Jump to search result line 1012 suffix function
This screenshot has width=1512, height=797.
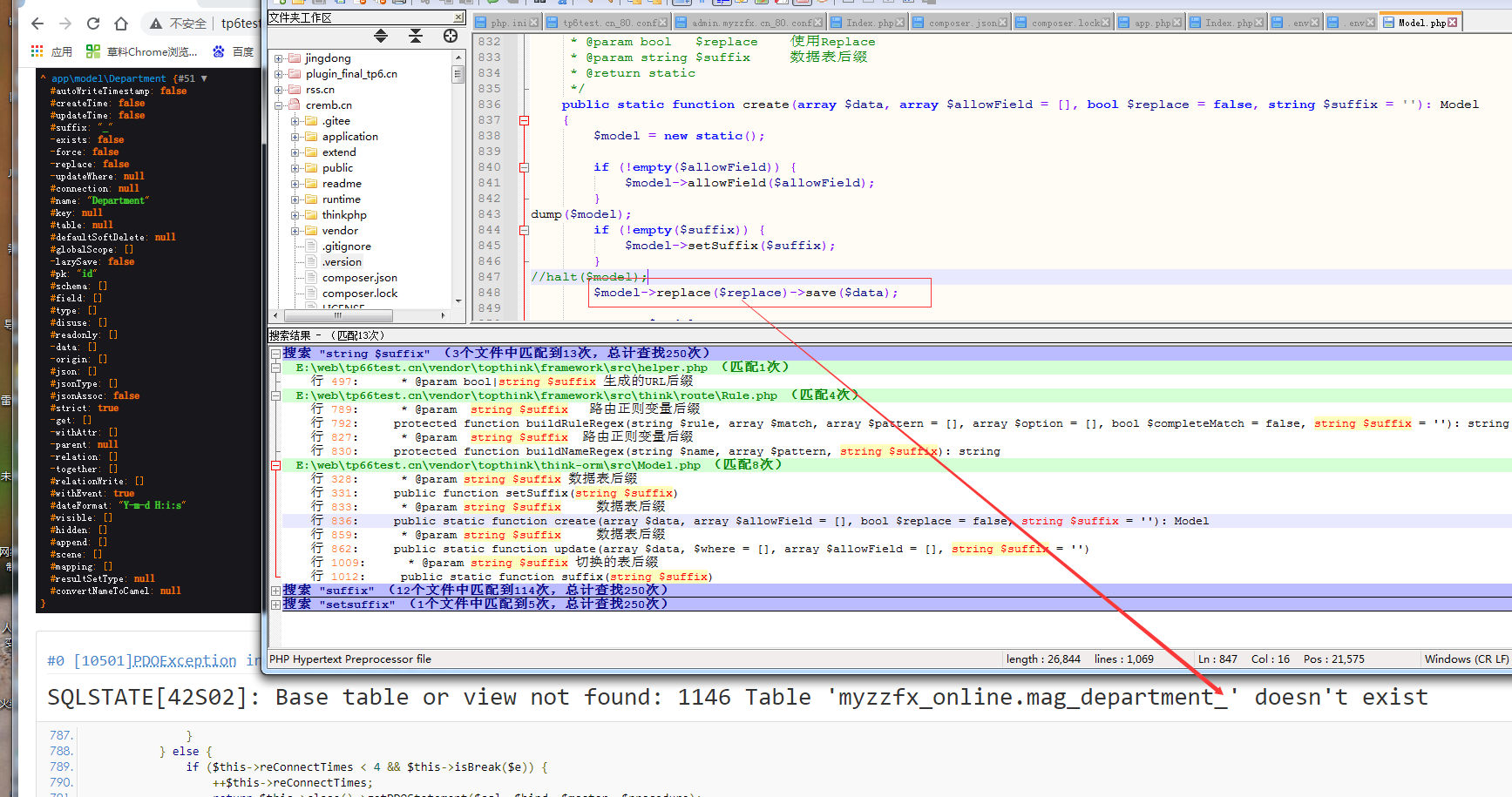[x=511, y=577]
